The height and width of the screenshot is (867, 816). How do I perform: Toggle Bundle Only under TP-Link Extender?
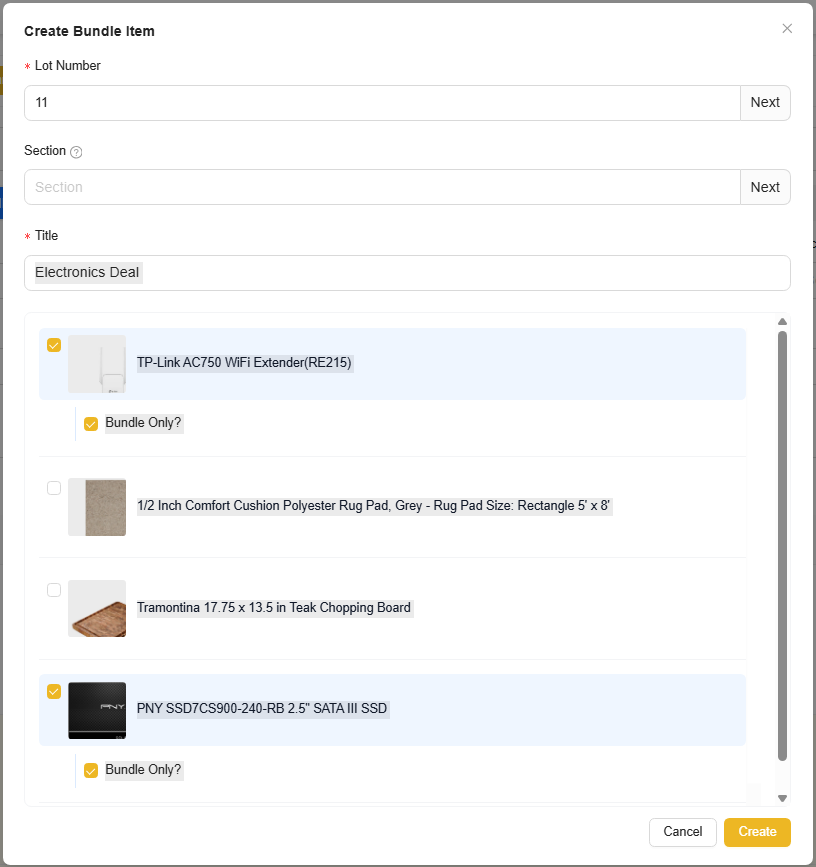[91, 424]
